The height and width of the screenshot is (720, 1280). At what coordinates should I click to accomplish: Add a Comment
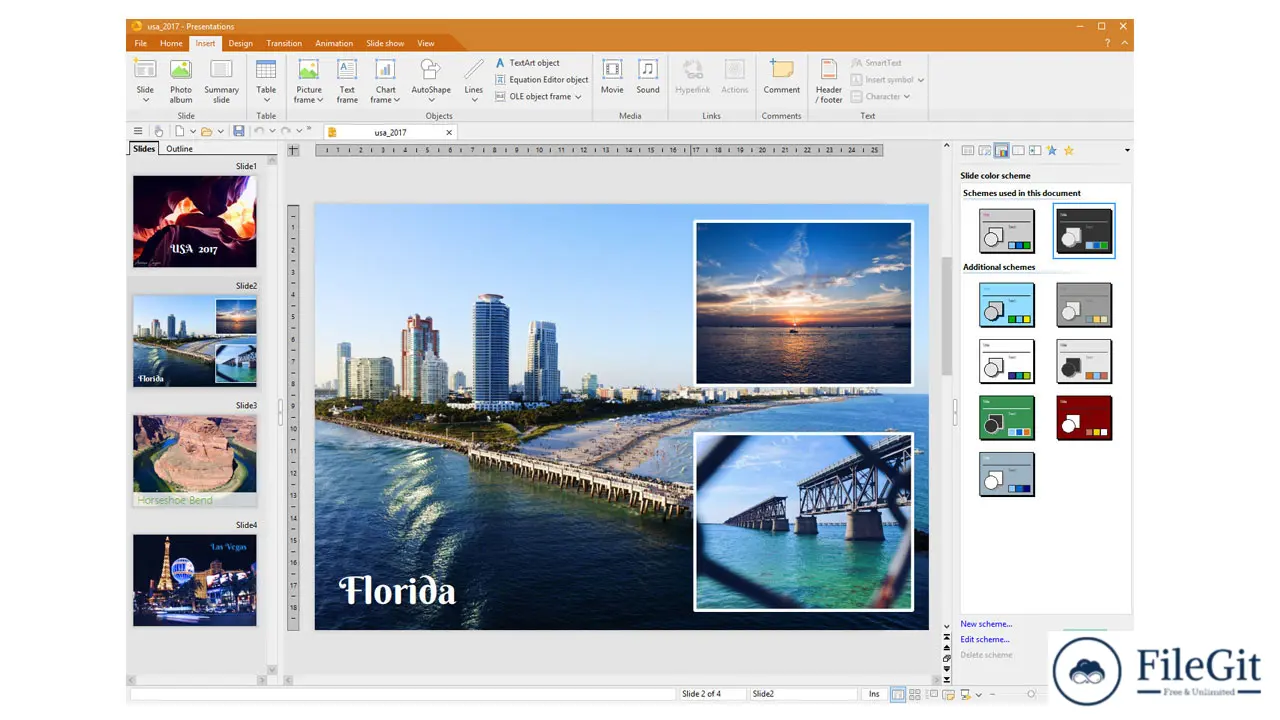[x=781, y=76]
